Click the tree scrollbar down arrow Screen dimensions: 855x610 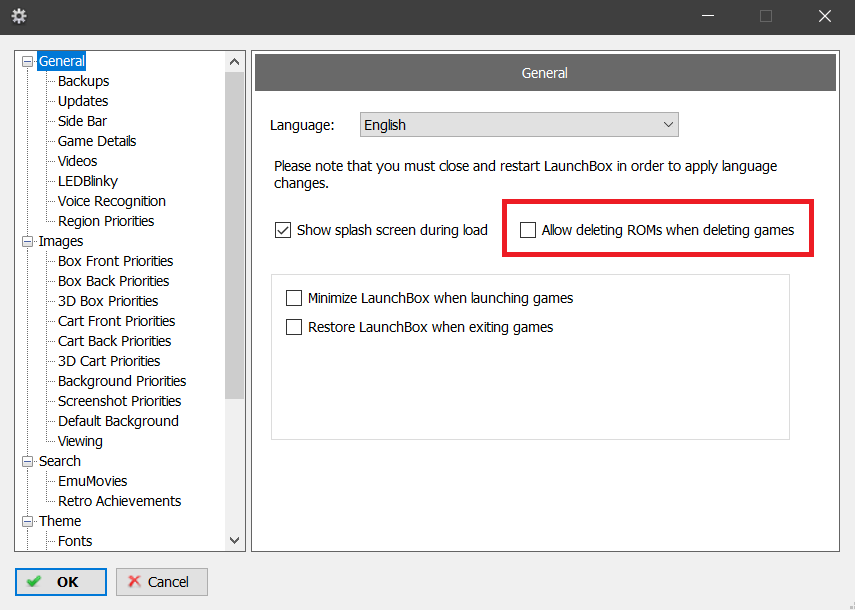234,540
